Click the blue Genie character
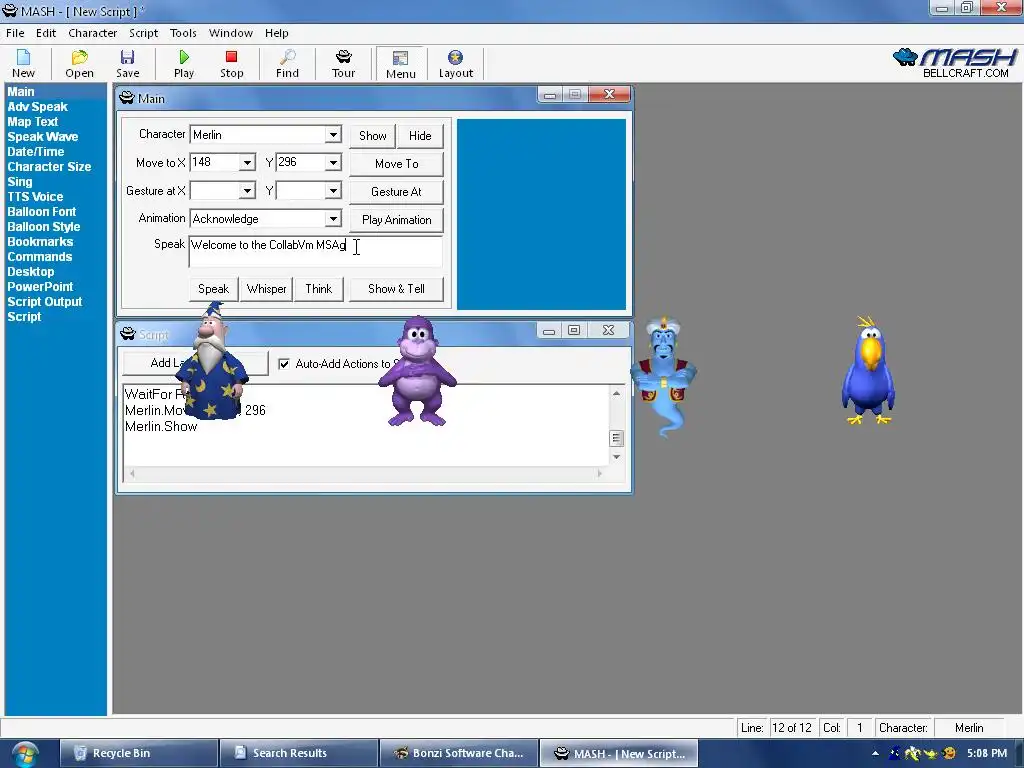This screenshot has height=768, width=1024. point(664,376)
